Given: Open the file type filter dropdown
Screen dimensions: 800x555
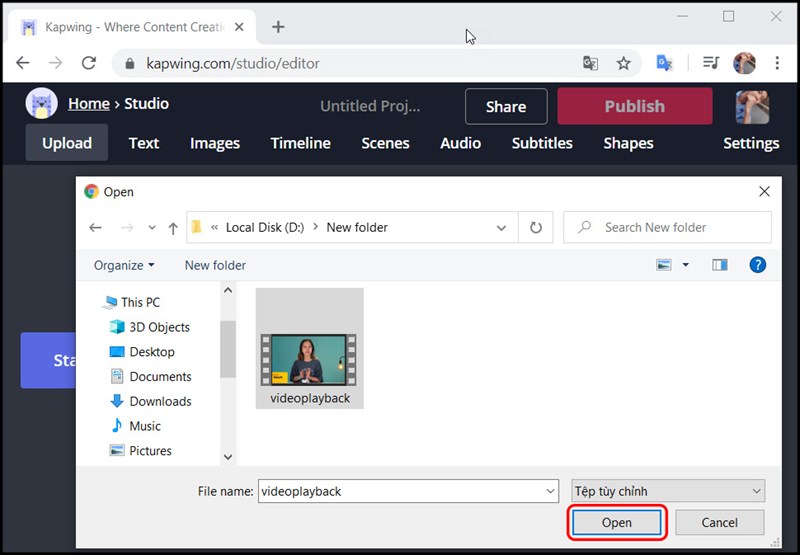Looking at the screenshot, I should [667, 491].
